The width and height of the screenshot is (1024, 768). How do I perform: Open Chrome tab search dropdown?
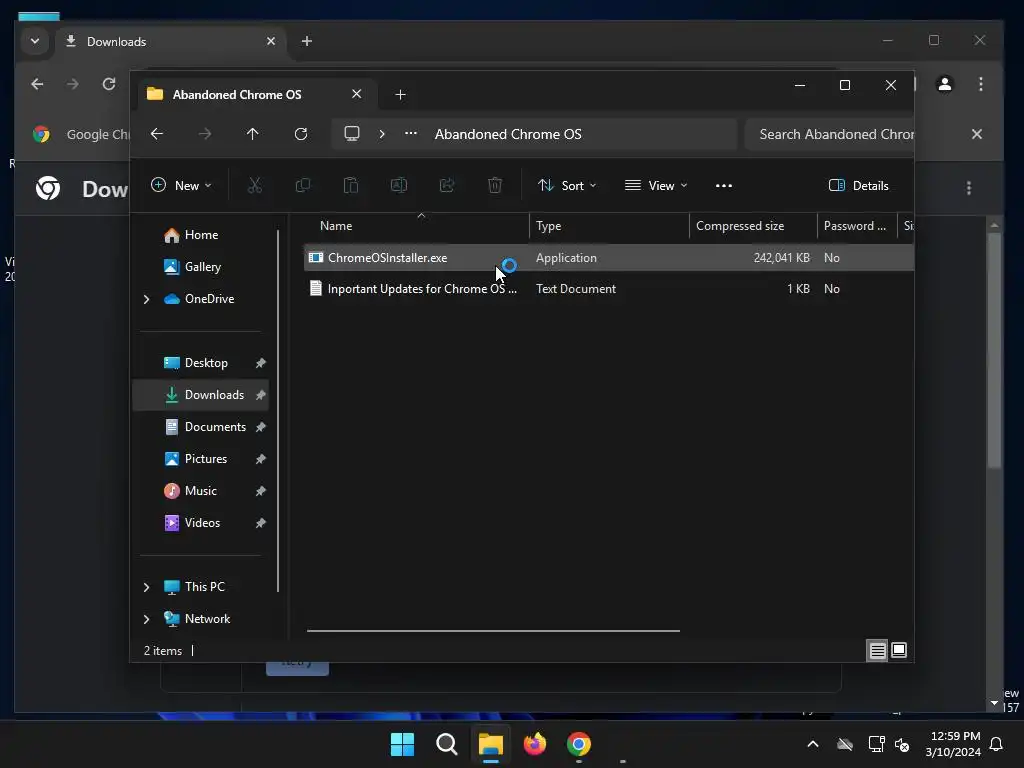point(35,41)
